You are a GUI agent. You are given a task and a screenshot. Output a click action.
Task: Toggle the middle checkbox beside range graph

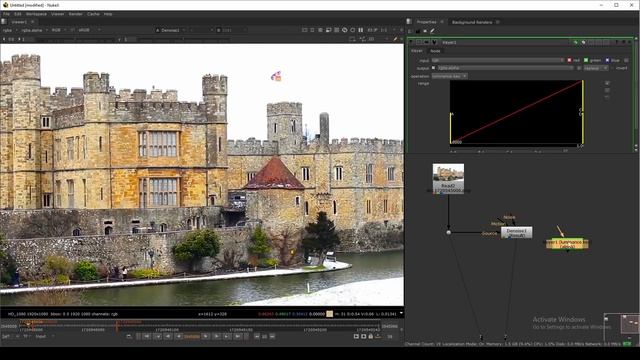click(x=607, y=90)
